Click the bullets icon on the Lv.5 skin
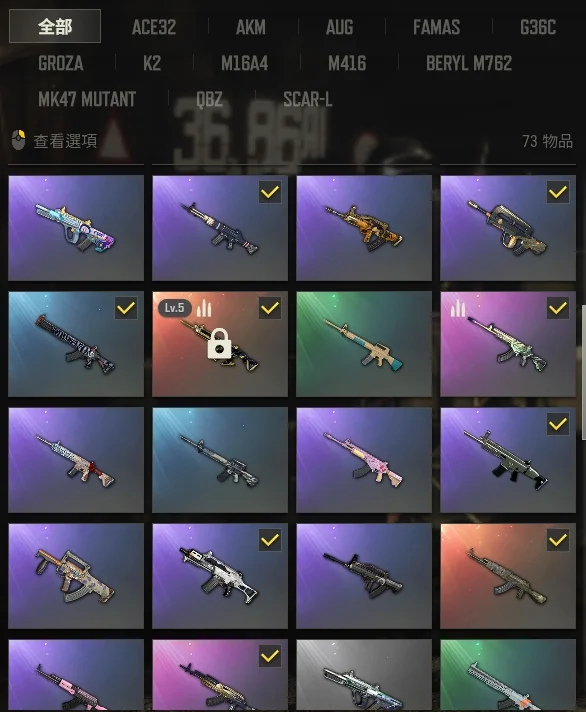Viewport: 586px width, 712px height. [204, 308]
